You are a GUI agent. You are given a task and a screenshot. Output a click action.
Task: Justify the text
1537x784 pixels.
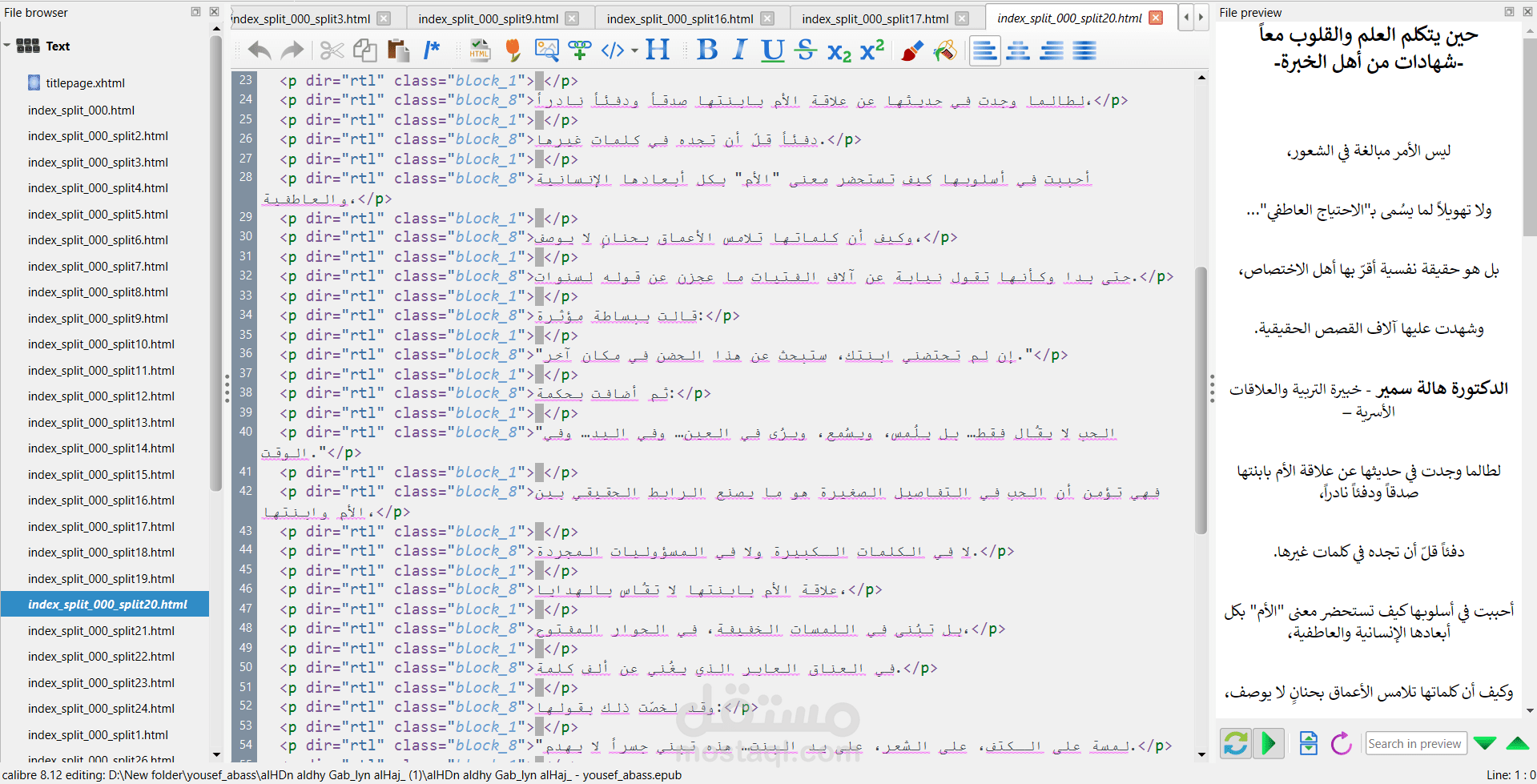pos(1084,50)
